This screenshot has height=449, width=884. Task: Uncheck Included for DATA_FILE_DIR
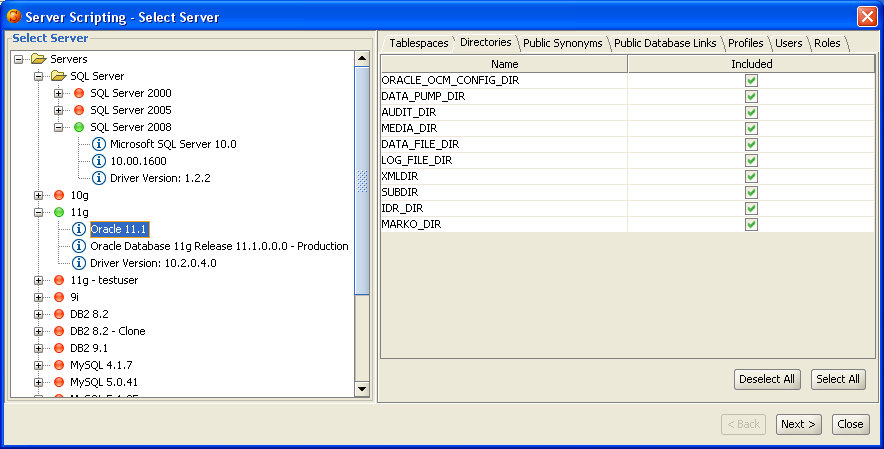(x=751, y=144)
